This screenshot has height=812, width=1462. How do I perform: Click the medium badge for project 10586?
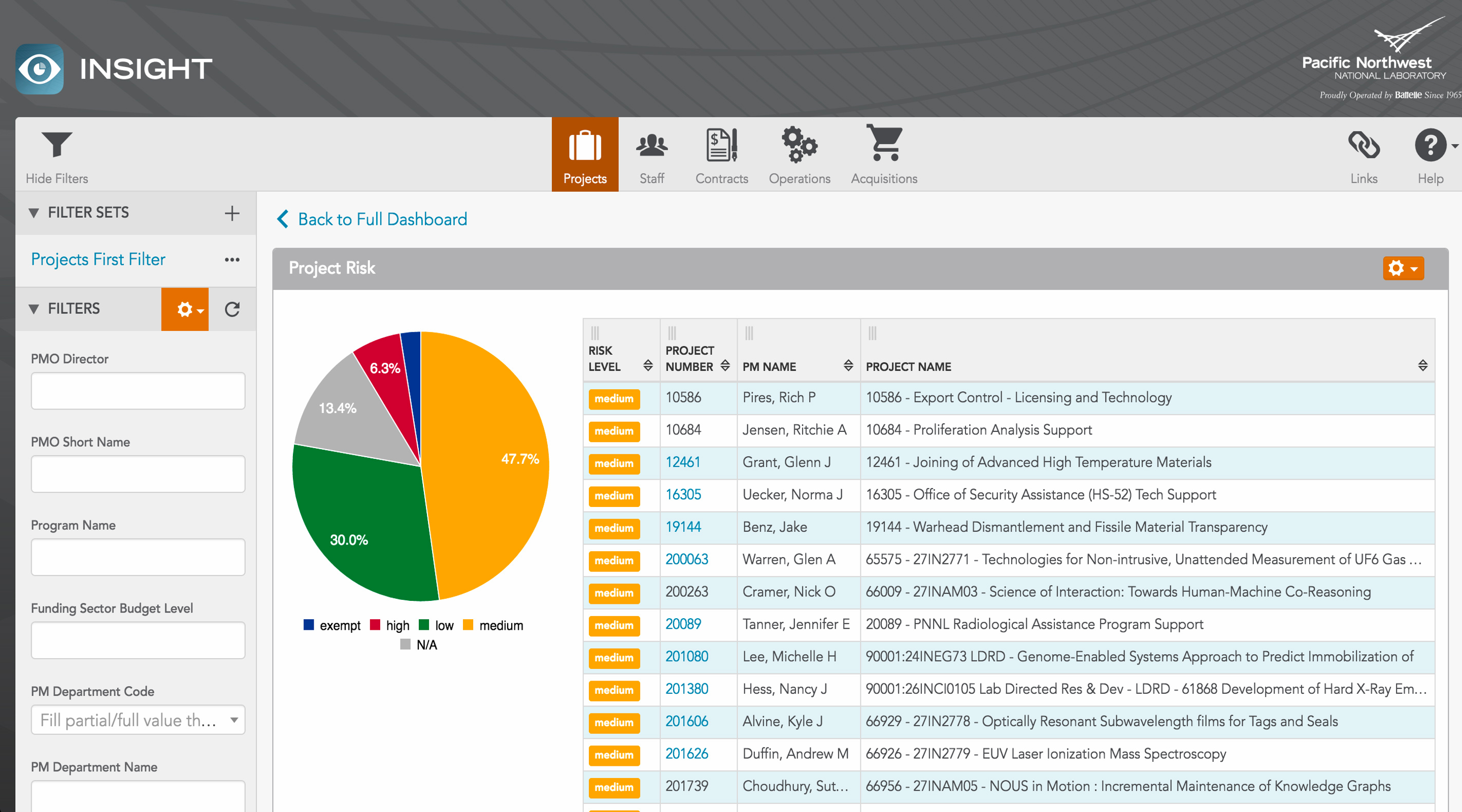(x=614, y=398)
